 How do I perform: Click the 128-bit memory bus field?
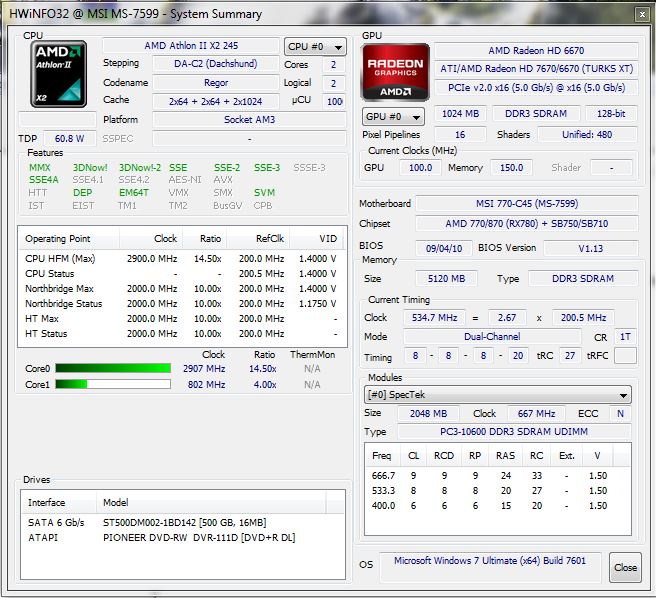[611, 114]
